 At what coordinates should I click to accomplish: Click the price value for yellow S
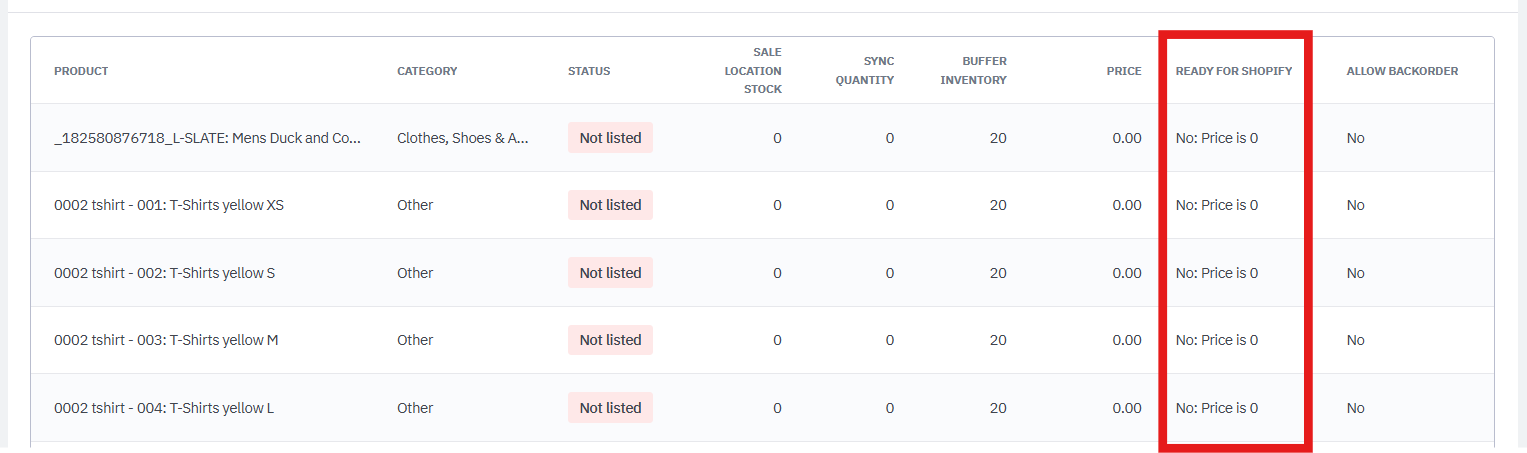(x=1126, y=273)
